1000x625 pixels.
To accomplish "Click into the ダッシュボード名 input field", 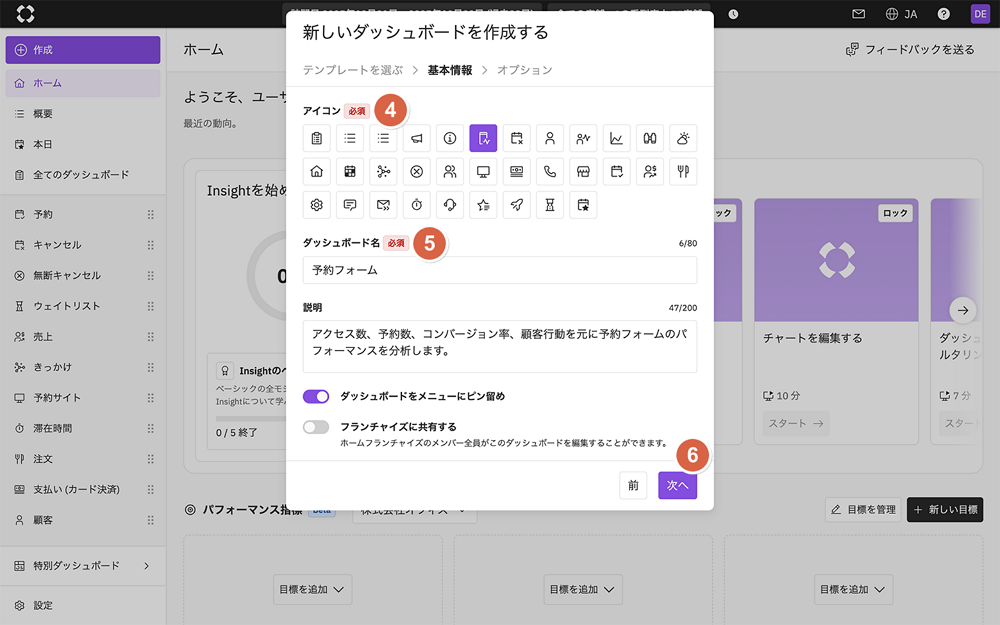I will [500, 270].
